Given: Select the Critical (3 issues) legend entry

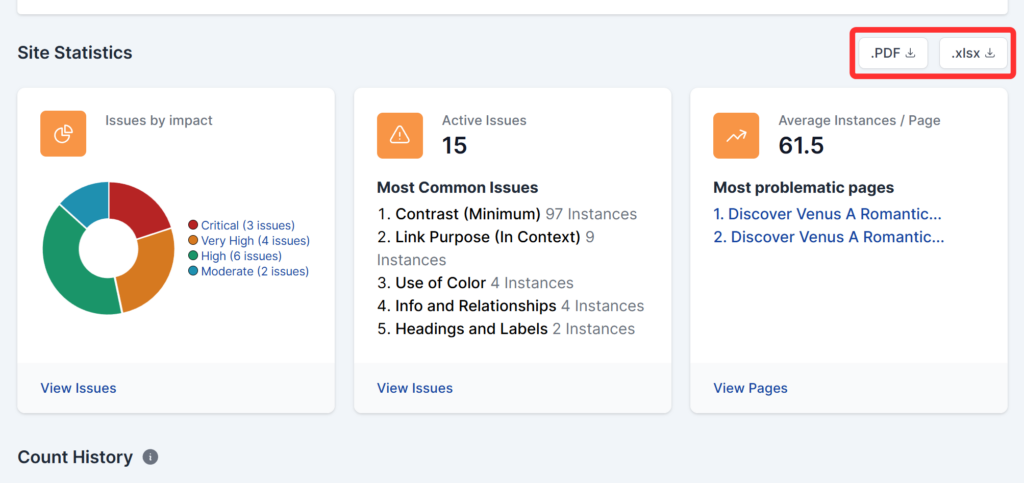Looking at the screenshot, I should (247, 226).
